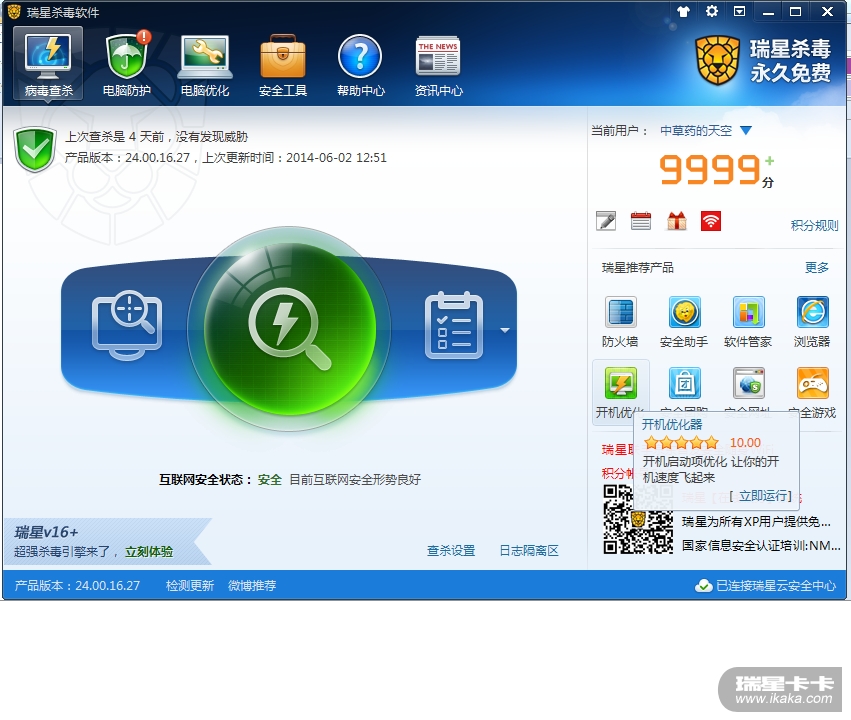Open news item 国家信息安全认证培训
The height and width of the screenshot is (720, 851).
[x=761, y=545]
